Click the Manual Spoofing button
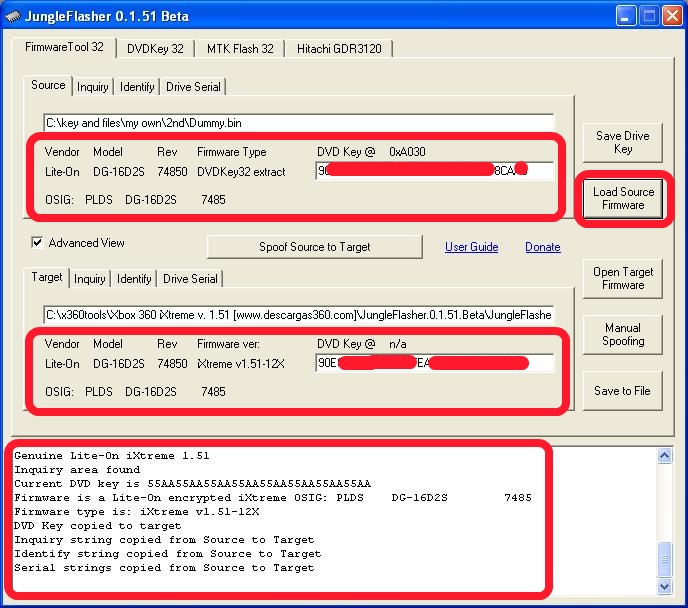Viewport: 688px width, 608px height. (x=623, y=335)
